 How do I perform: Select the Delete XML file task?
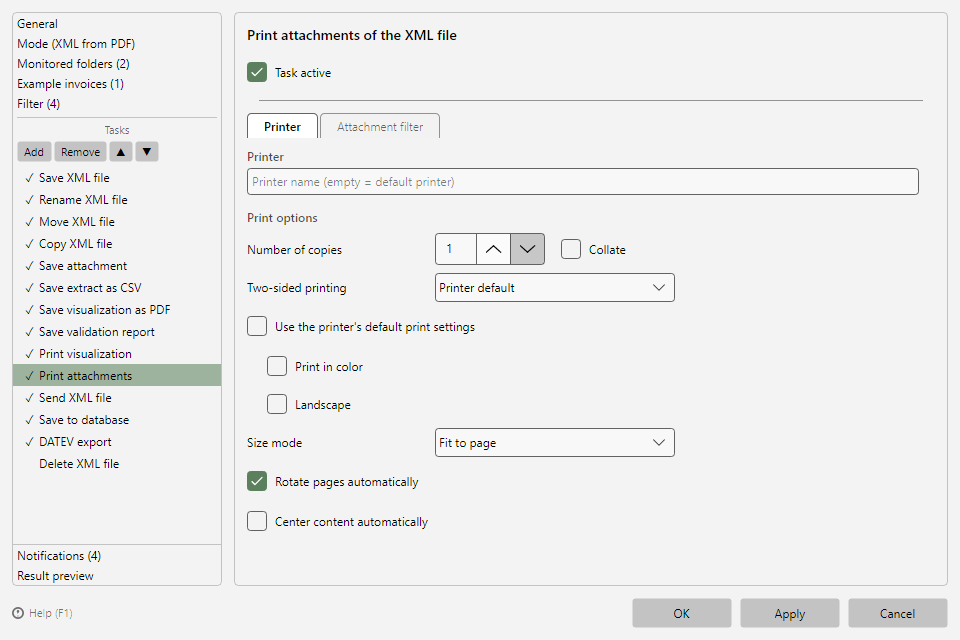[x=117, y=464]
